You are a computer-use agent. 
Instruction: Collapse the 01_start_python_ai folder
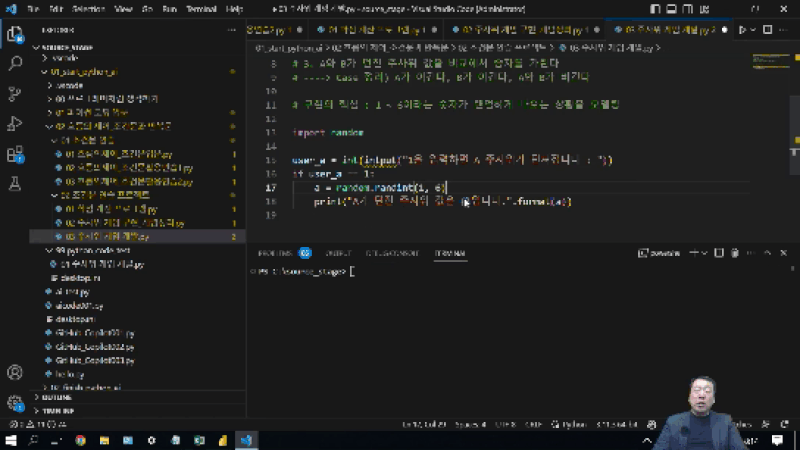pos(84,72)
